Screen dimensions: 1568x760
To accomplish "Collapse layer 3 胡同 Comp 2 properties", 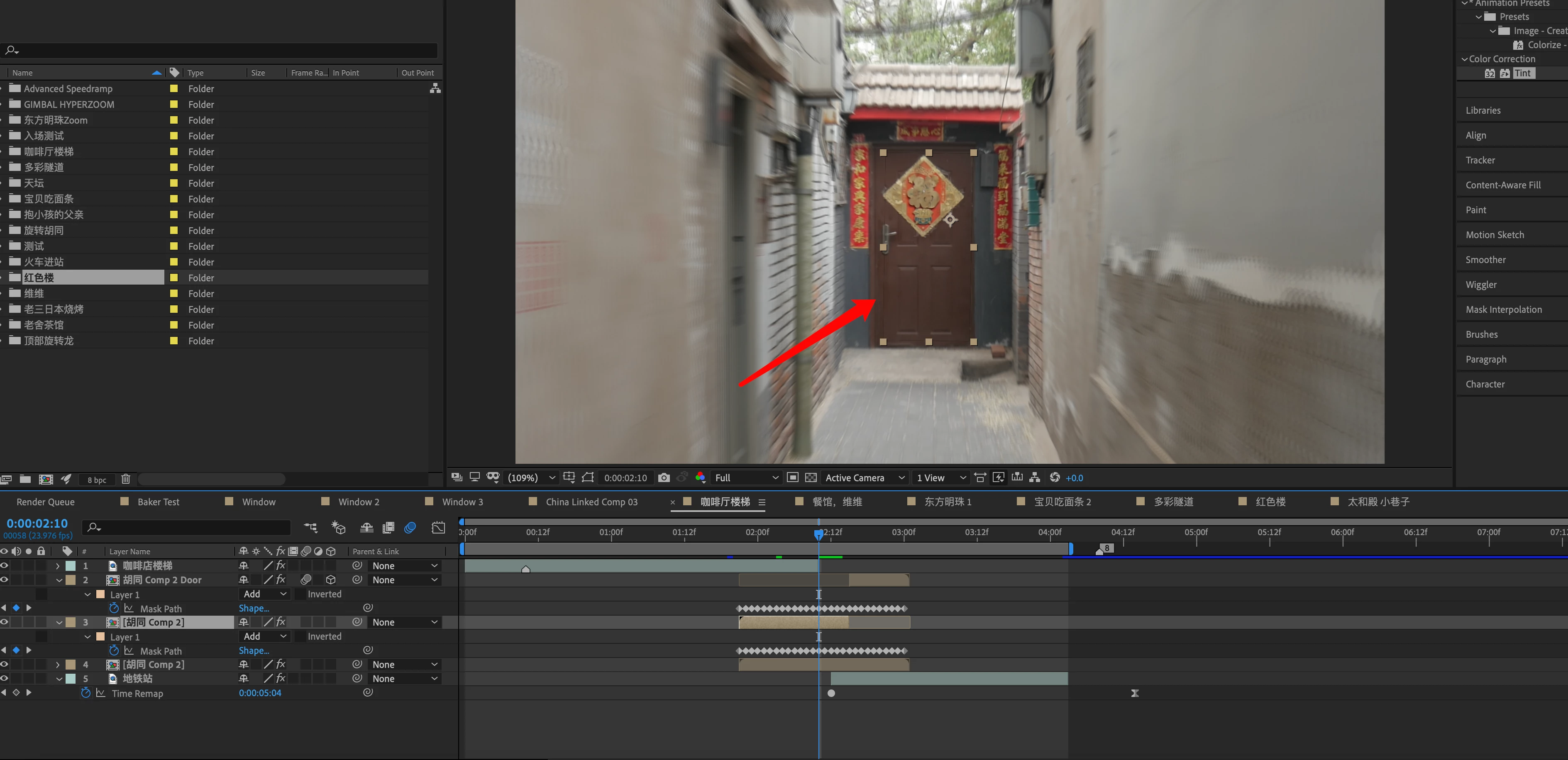I will click(59, 623).
